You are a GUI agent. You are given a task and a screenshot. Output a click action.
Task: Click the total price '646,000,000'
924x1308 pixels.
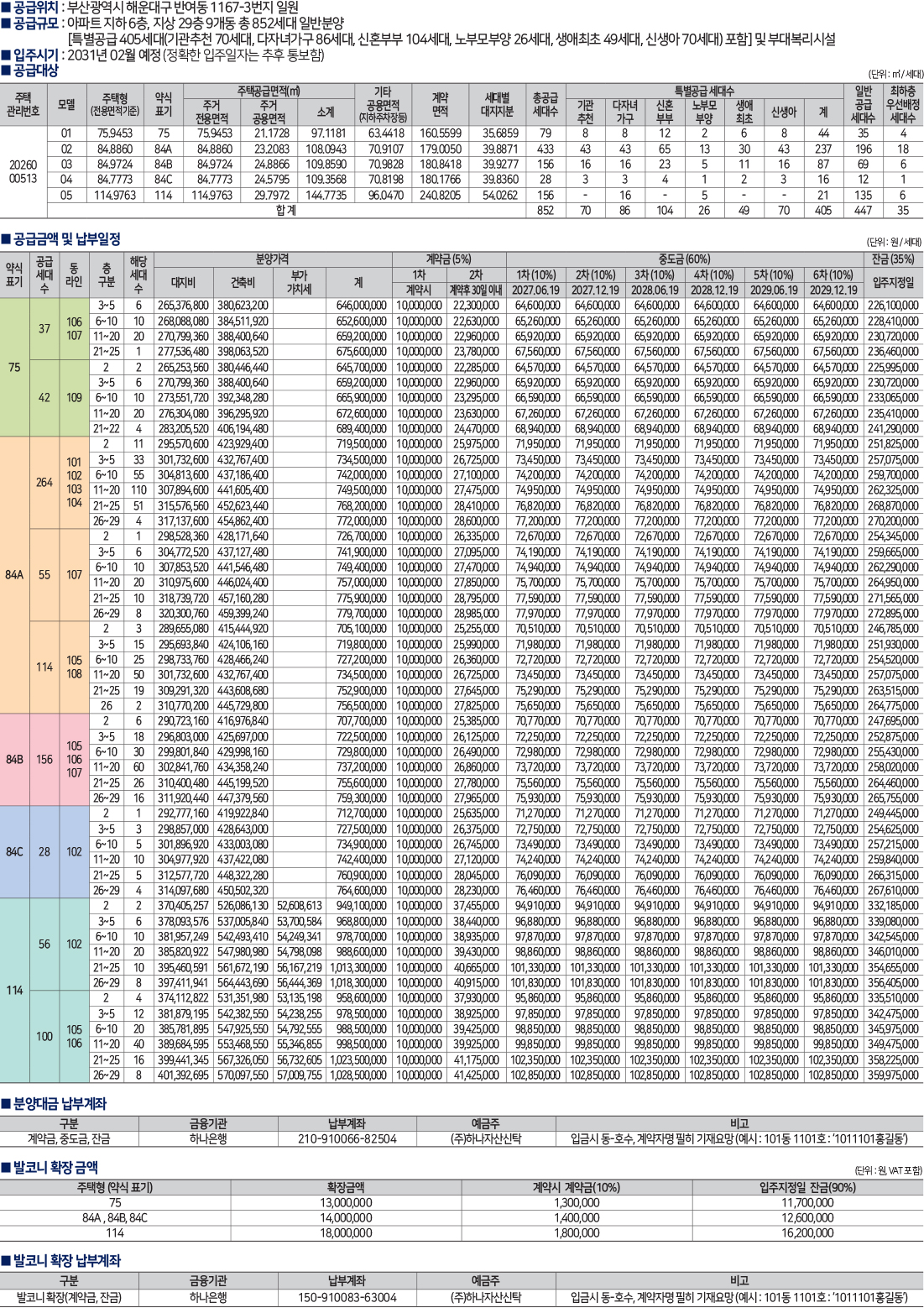[x=362, y=306]
